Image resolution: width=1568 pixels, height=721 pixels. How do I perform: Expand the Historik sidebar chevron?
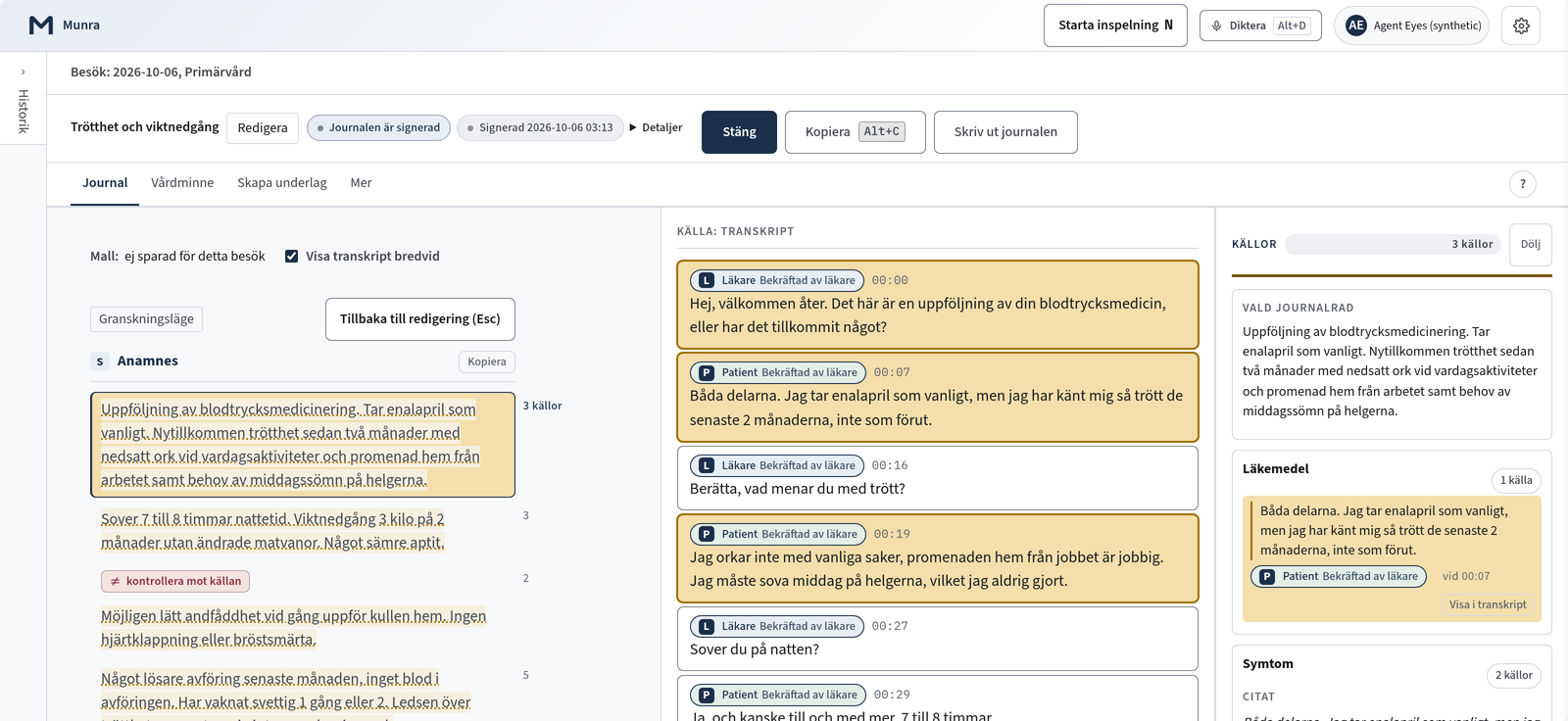click(x=24, y=72)
